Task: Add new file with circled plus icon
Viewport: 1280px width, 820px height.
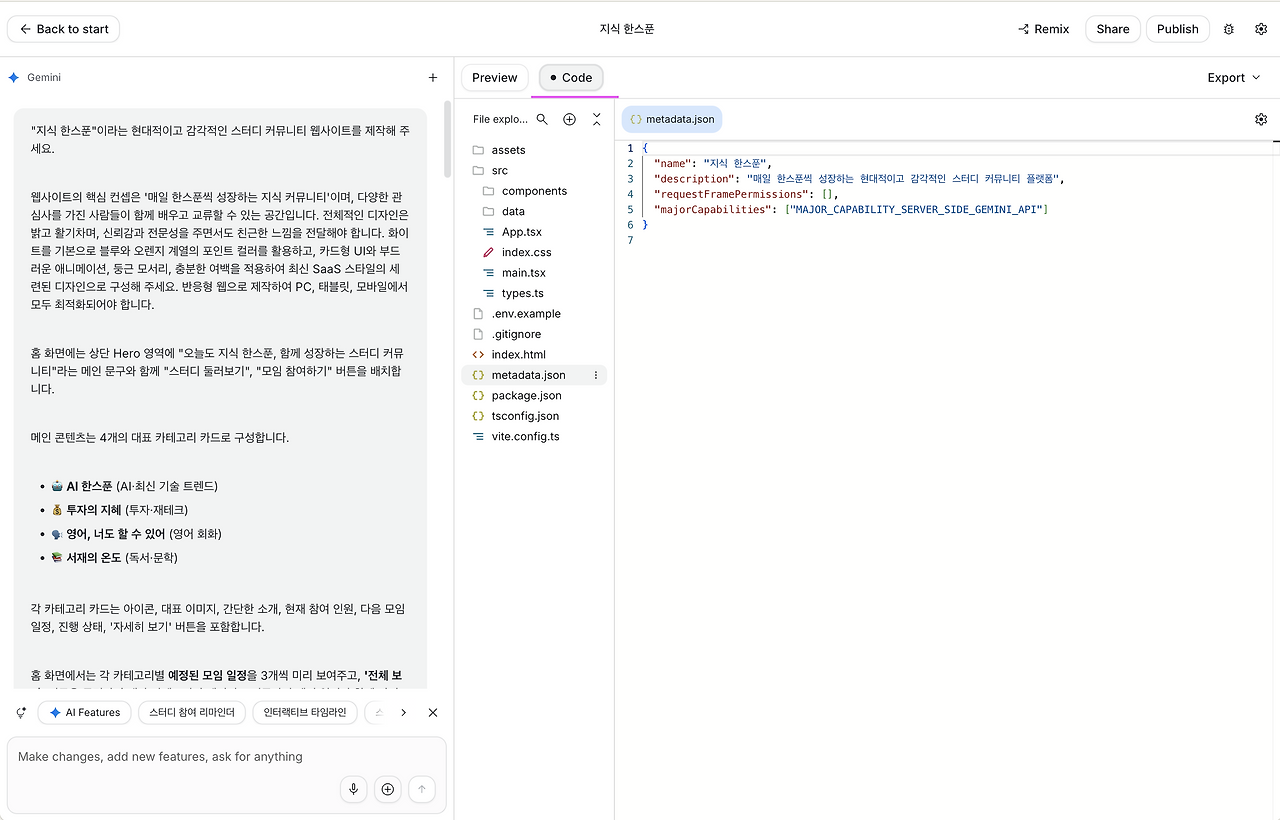Action: click(x=569, y=119)
